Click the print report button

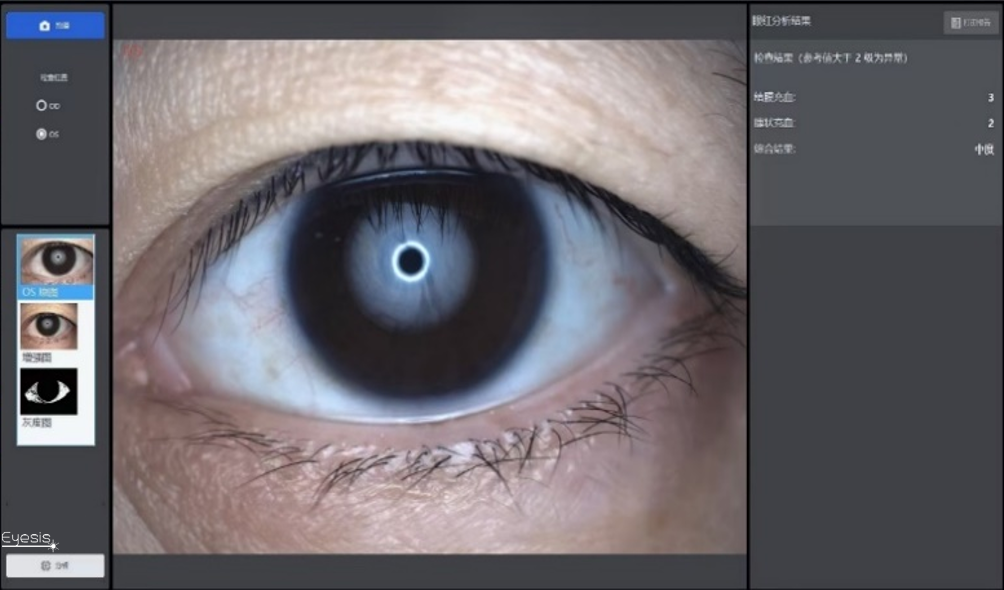971,22
